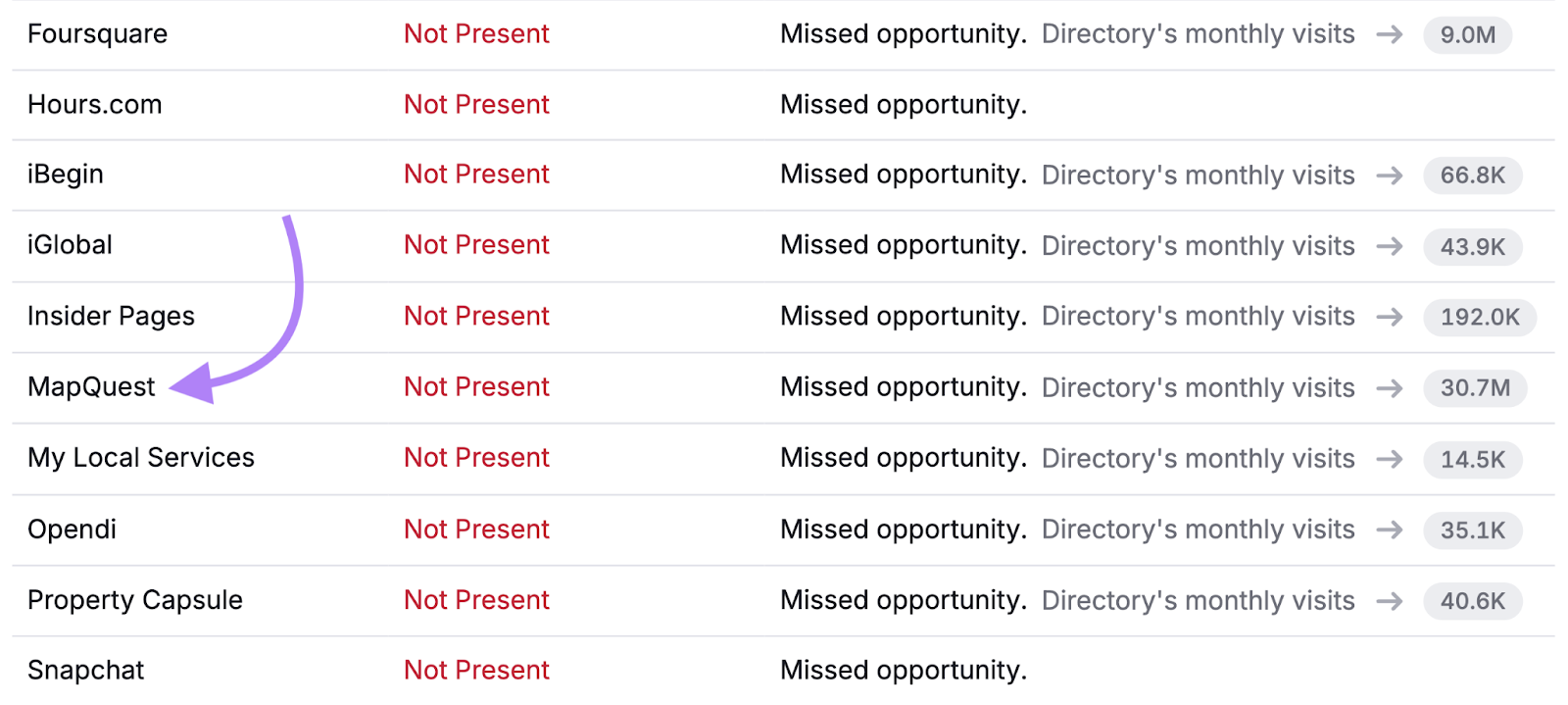Click the 66.8K visits badge for iBegin

pyautogui.click(x=1473, y=176)
